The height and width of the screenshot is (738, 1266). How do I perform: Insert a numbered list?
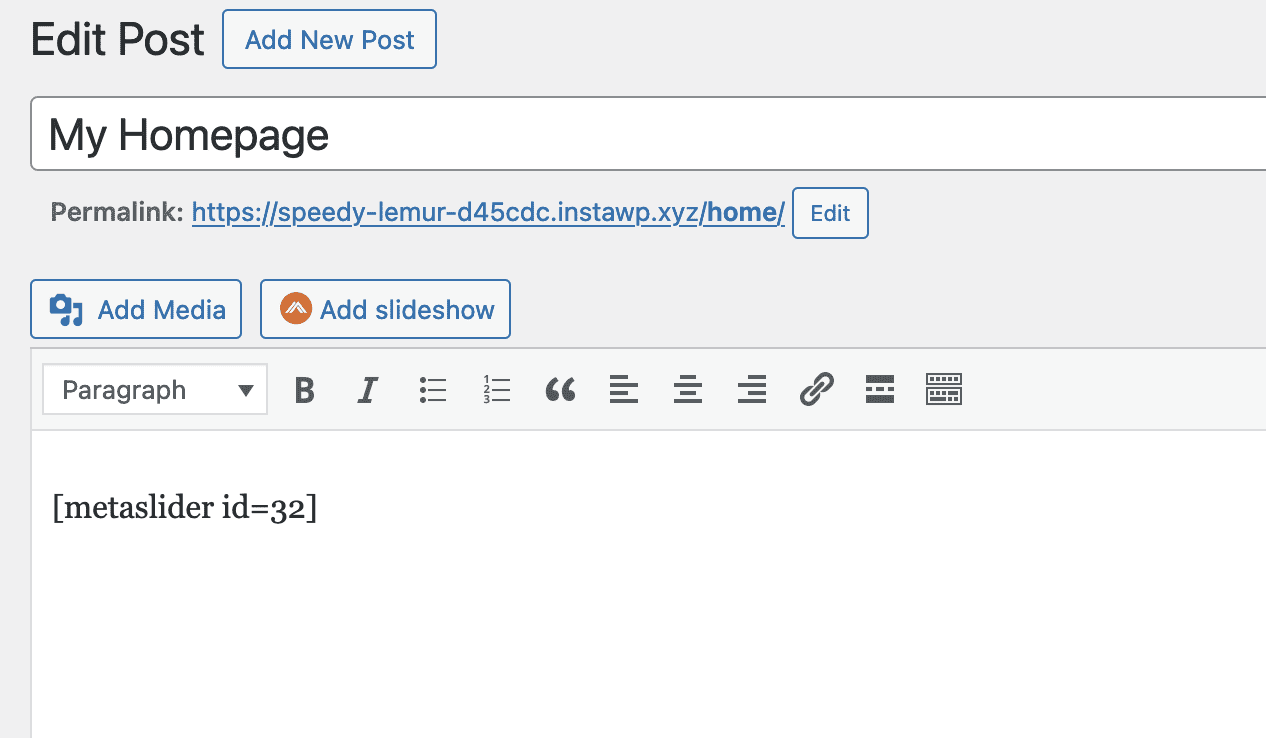click(x=496, y=390)
